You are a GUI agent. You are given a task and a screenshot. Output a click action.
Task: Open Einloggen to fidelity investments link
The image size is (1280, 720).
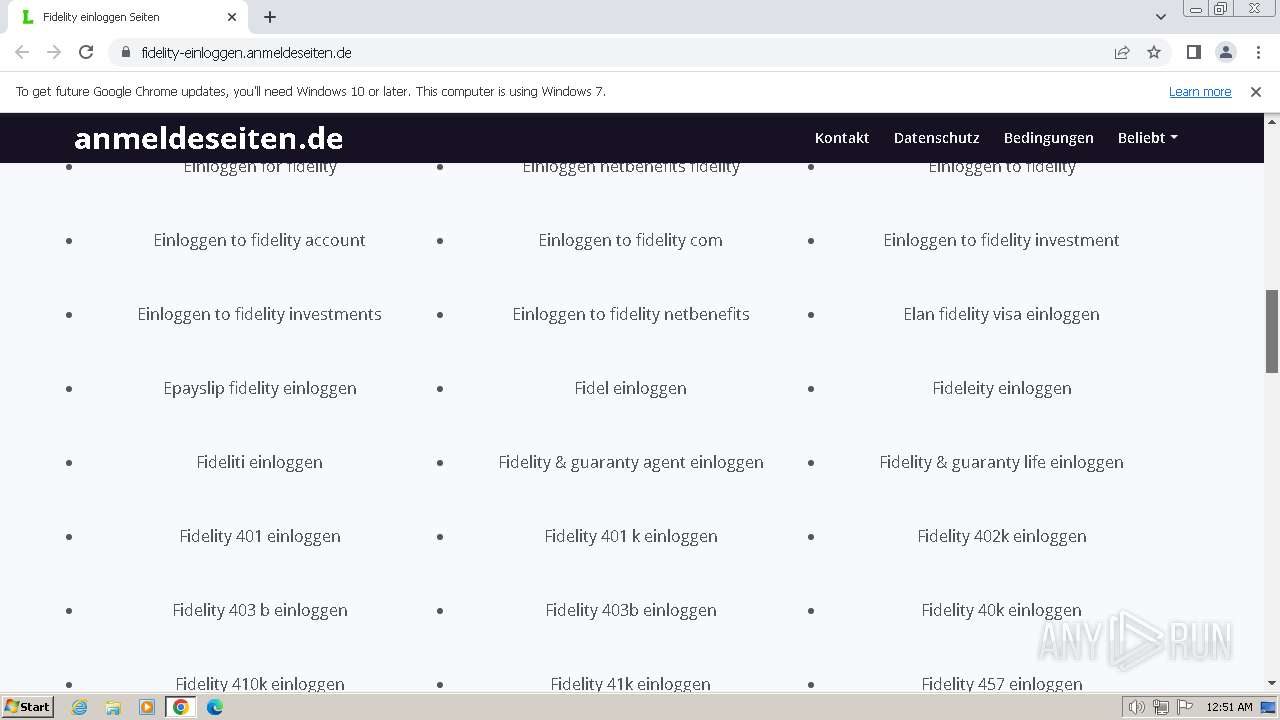260,314
